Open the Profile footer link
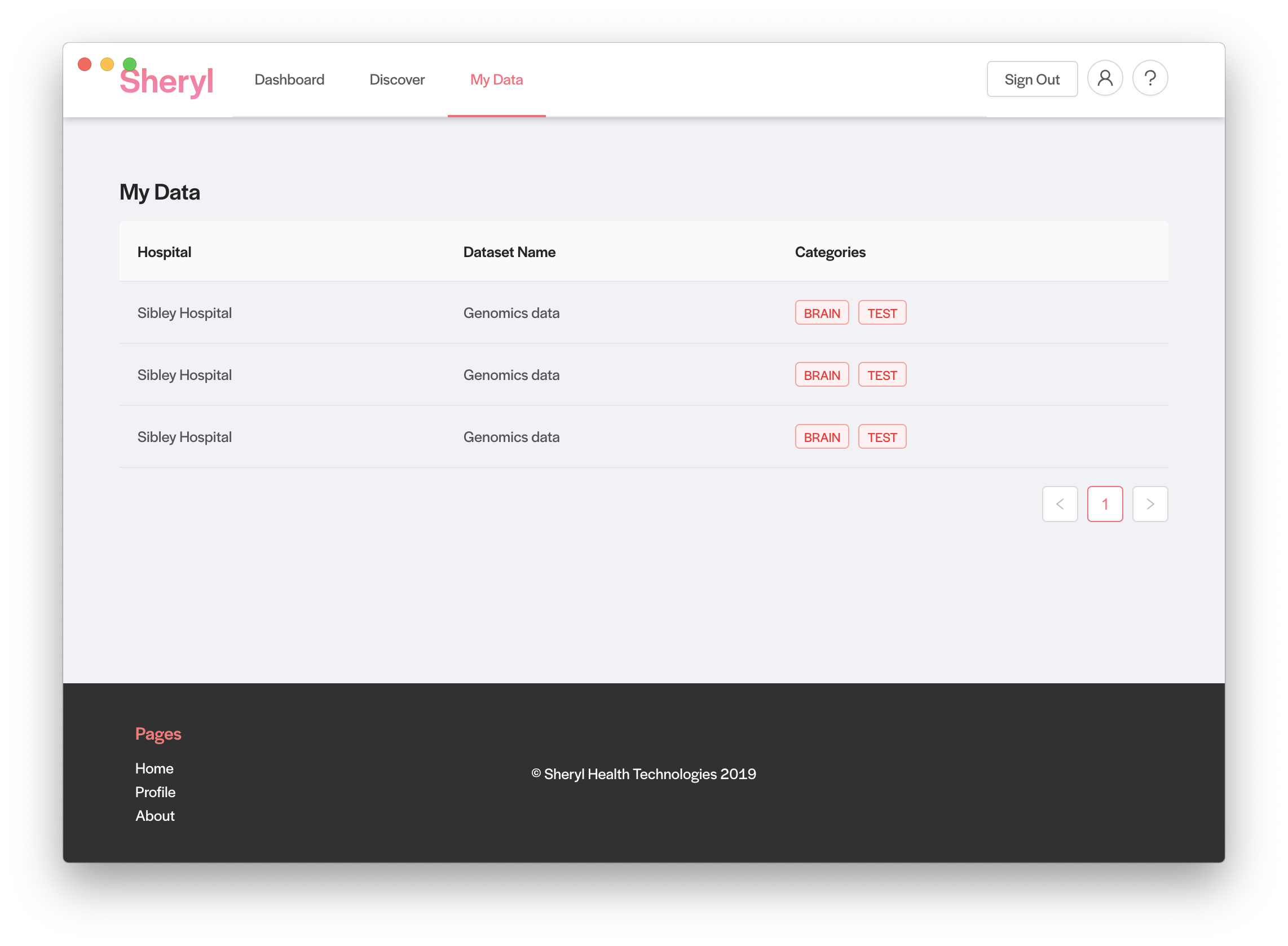 (x=155, y=792)
